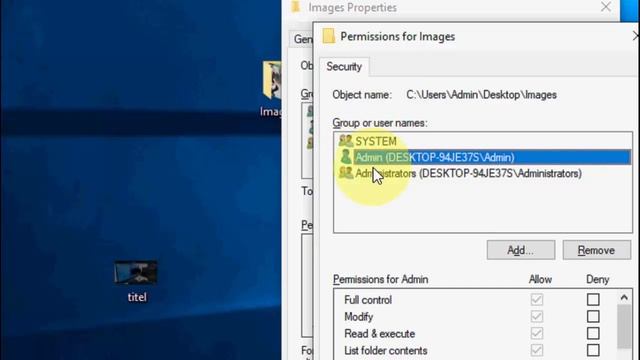Close the Images Properties window
Image resolution: width=640 pixels, height=360 pixels.
(x=606, y=7)
